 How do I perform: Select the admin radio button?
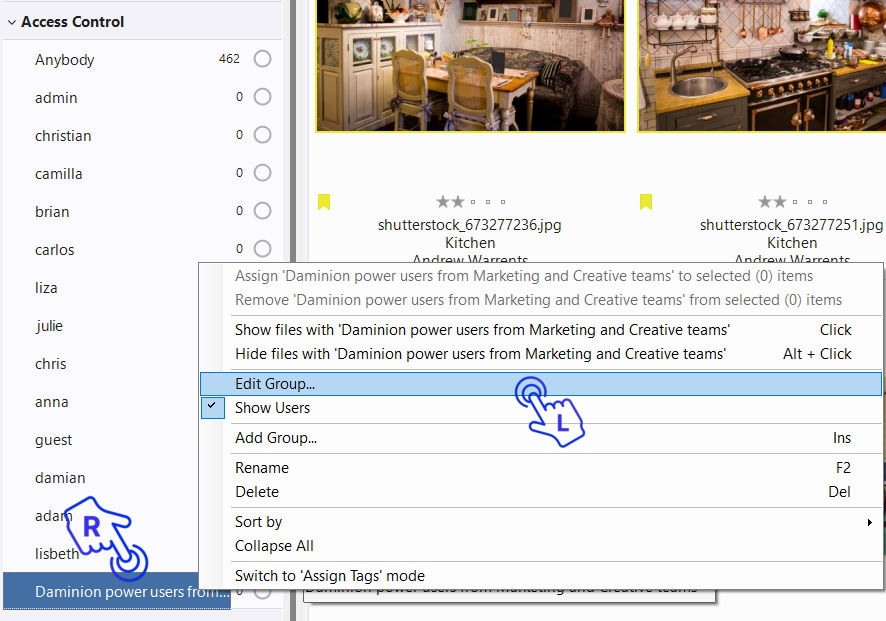click(262, 97)
